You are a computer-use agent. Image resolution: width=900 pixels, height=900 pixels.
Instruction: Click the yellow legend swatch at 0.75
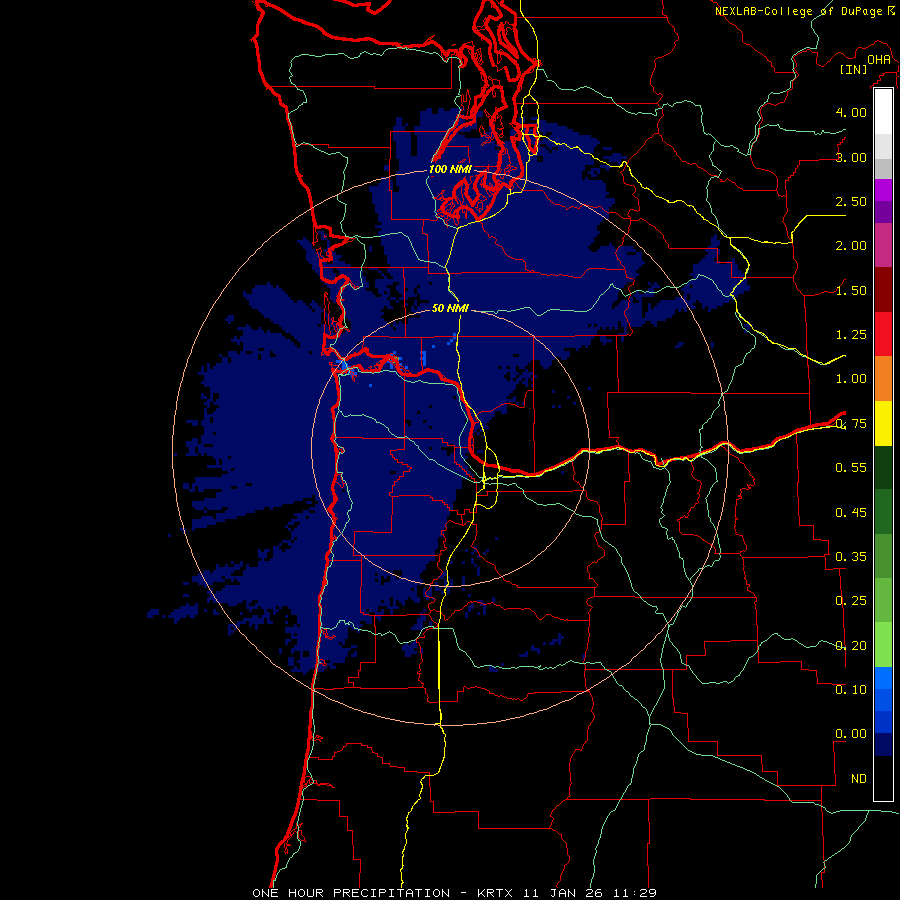click(x=883, y=423)
